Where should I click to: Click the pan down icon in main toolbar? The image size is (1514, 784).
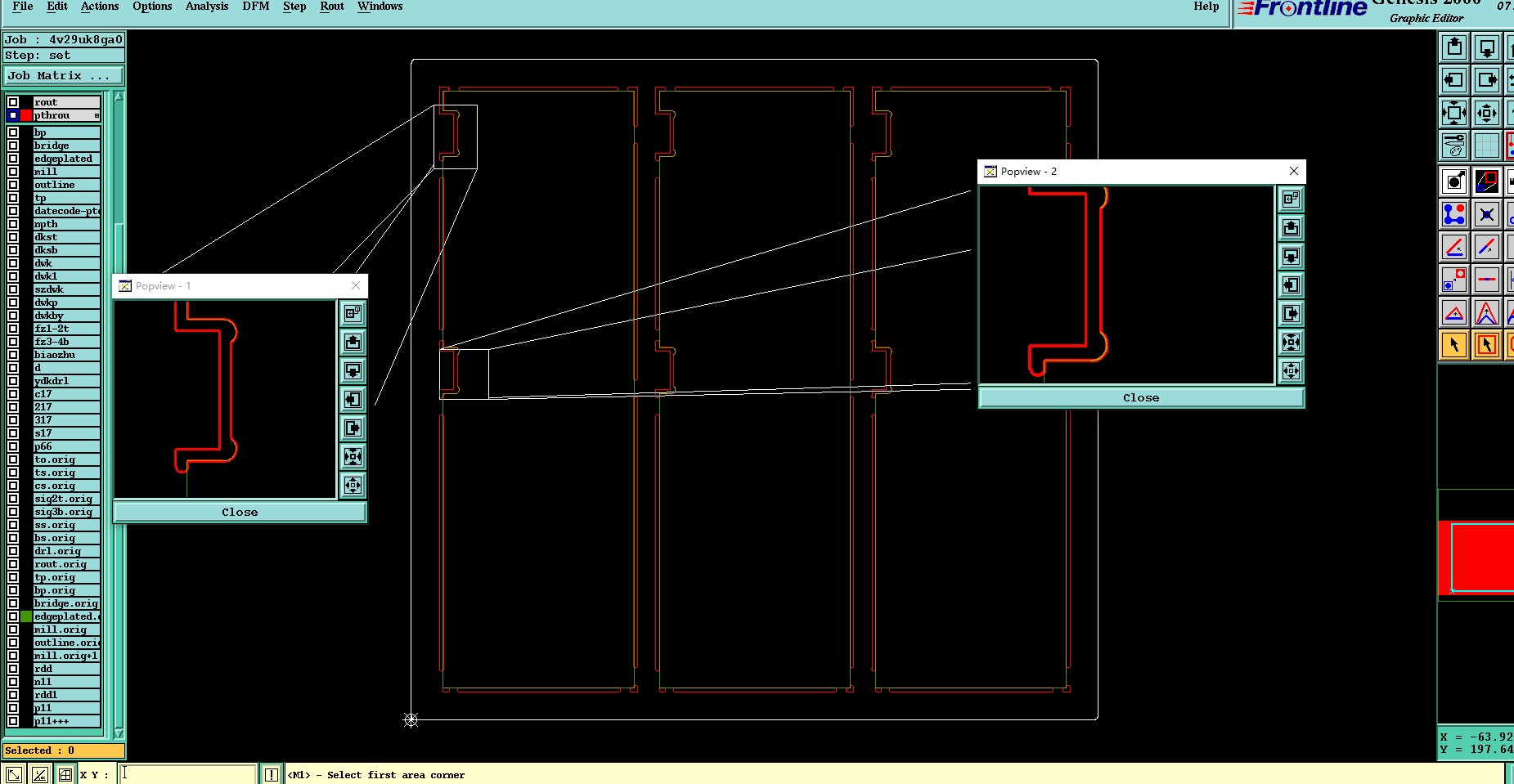tap(1487, 47)
